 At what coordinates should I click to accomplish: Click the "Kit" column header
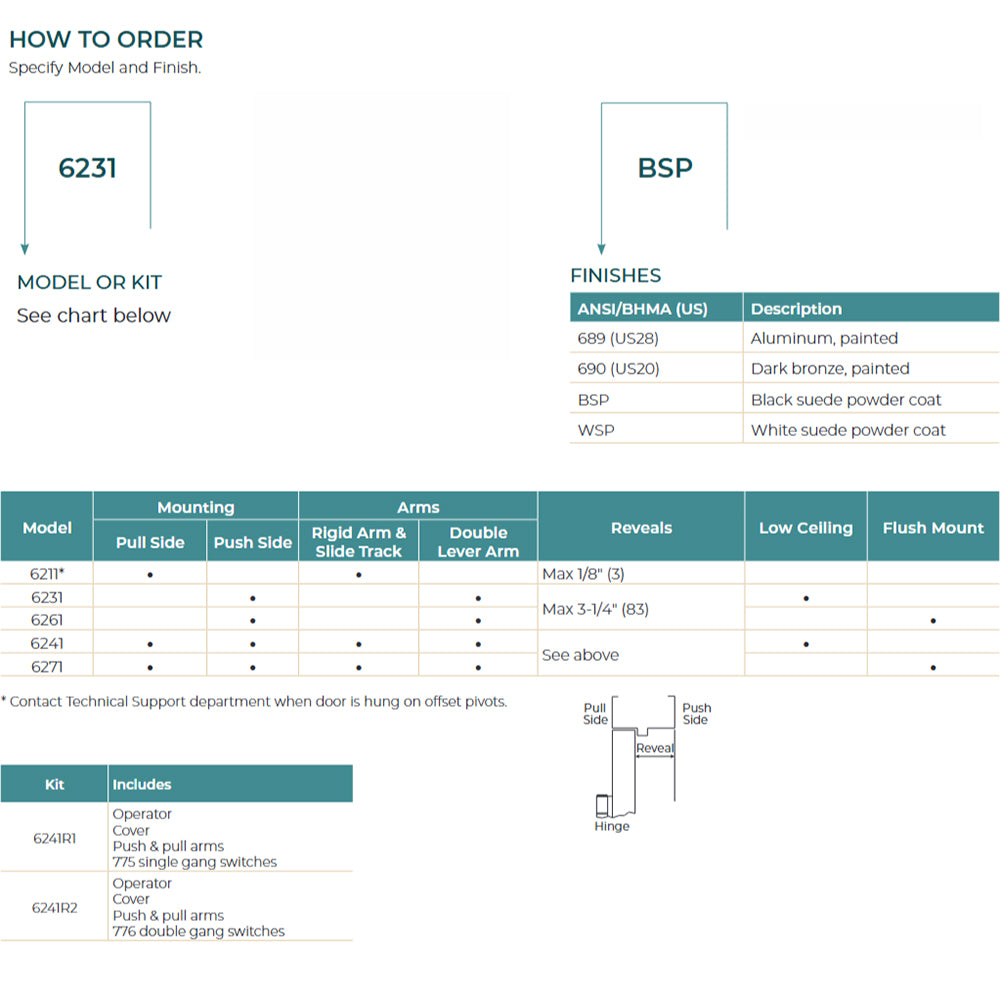click(54, 784)
